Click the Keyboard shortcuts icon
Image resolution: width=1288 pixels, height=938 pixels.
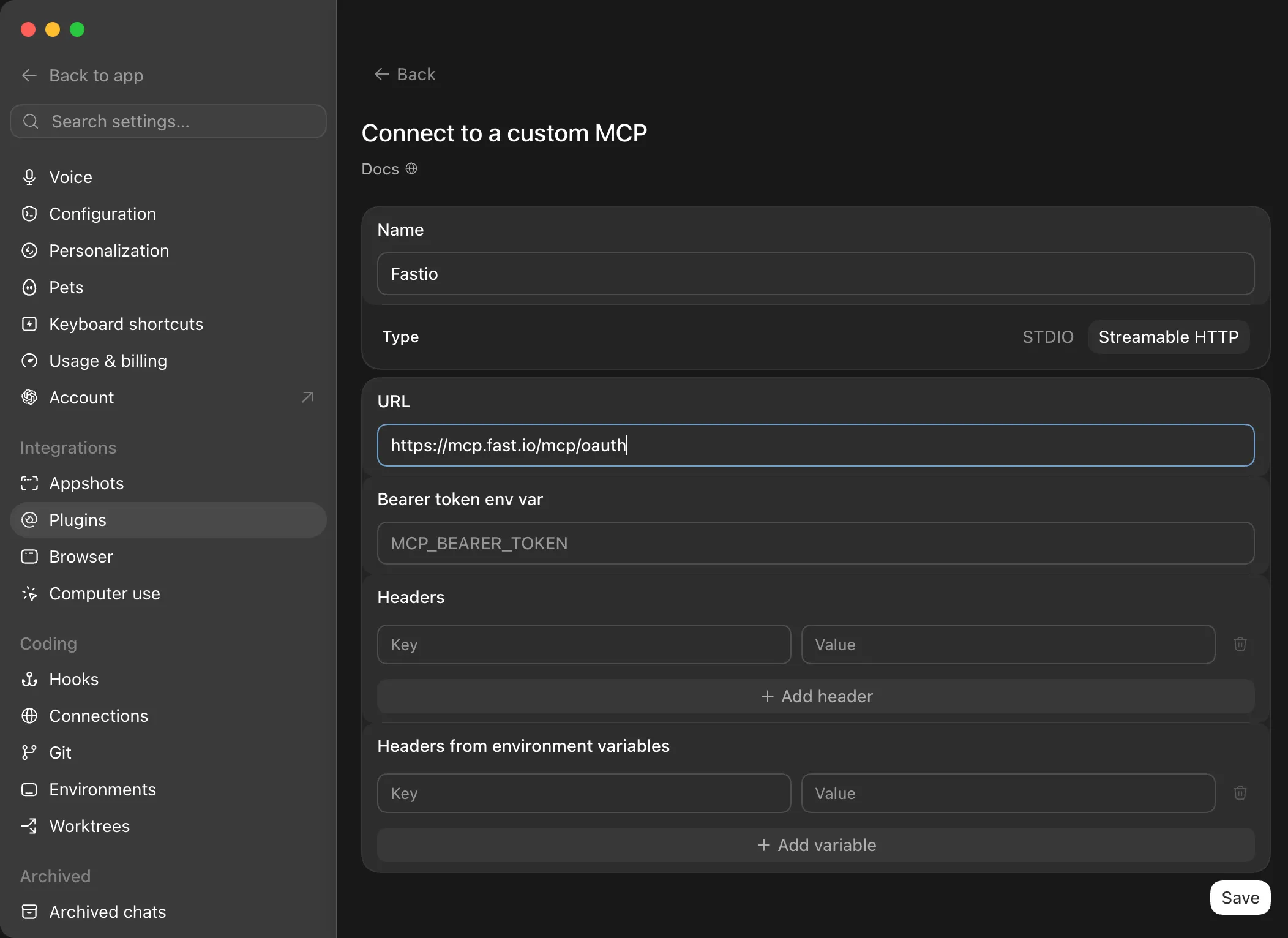(29, 324)
